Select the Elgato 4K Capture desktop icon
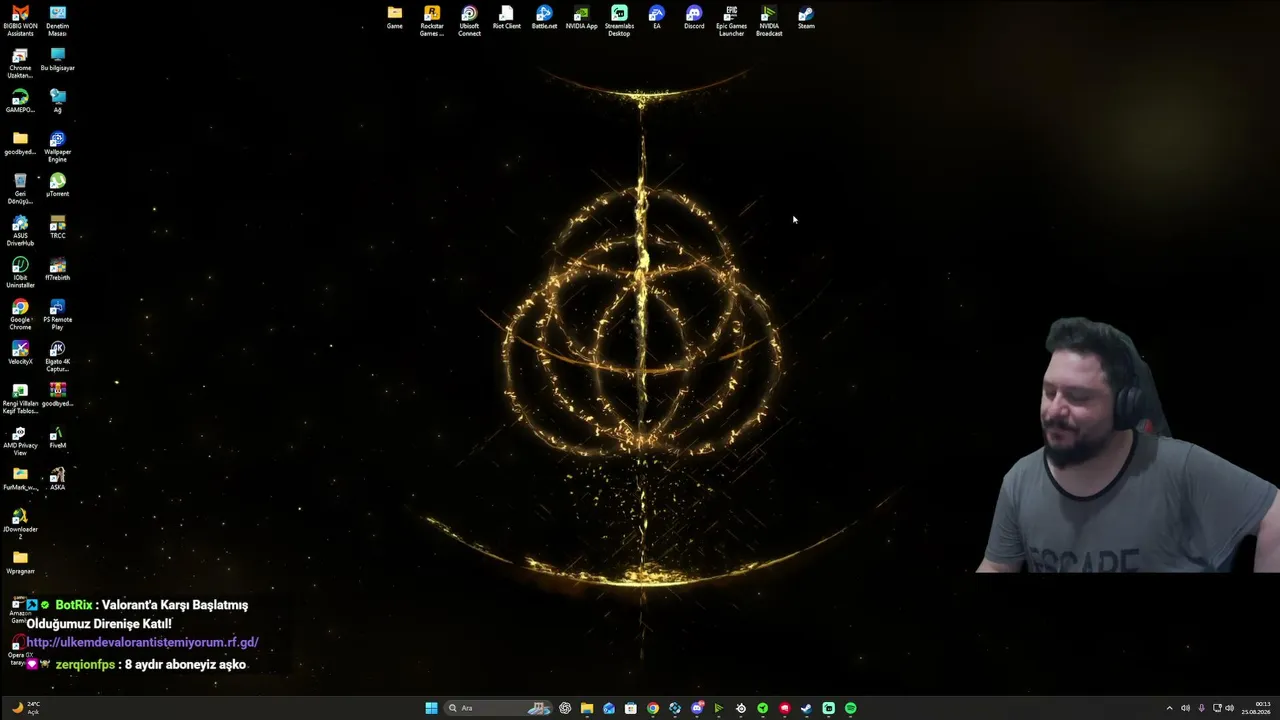The height and width of the screenshot is (720, 1280). [x=58, y=357]
